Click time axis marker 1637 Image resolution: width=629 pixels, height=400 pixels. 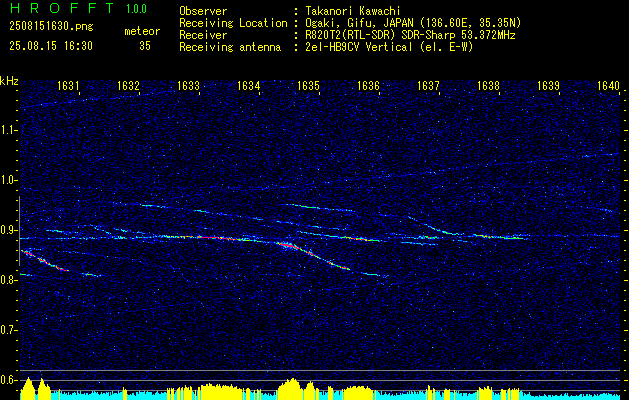tap(428, 85)
